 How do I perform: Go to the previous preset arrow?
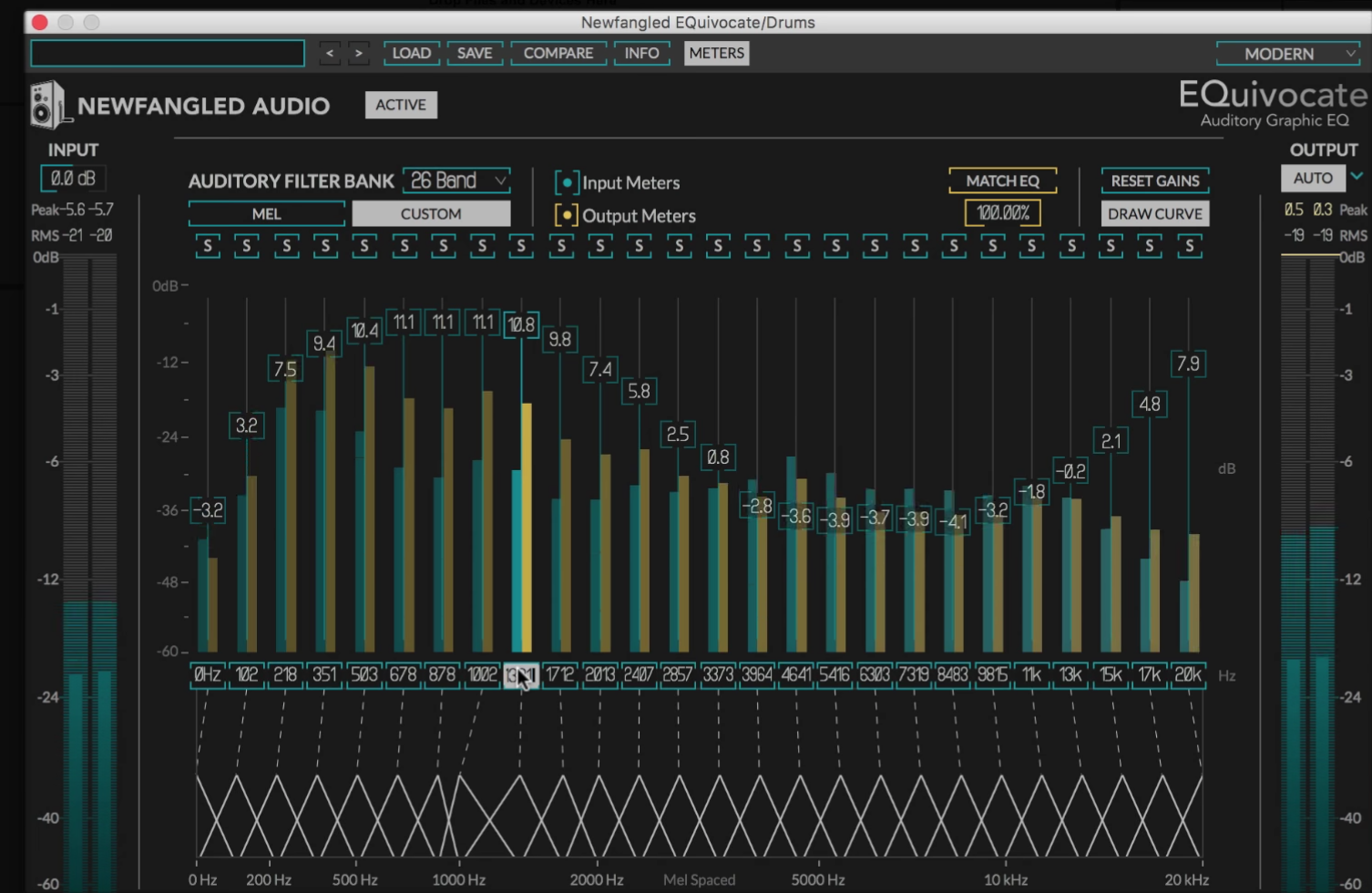pyautogui.click(x=330, y=54)
